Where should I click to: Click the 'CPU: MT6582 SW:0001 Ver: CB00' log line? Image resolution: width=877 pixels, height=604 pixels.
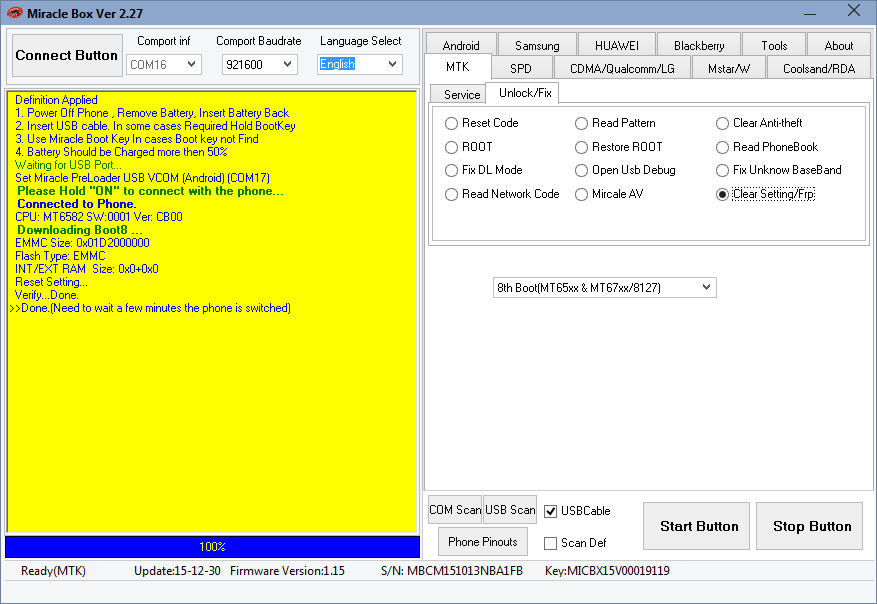click(98, 217)
